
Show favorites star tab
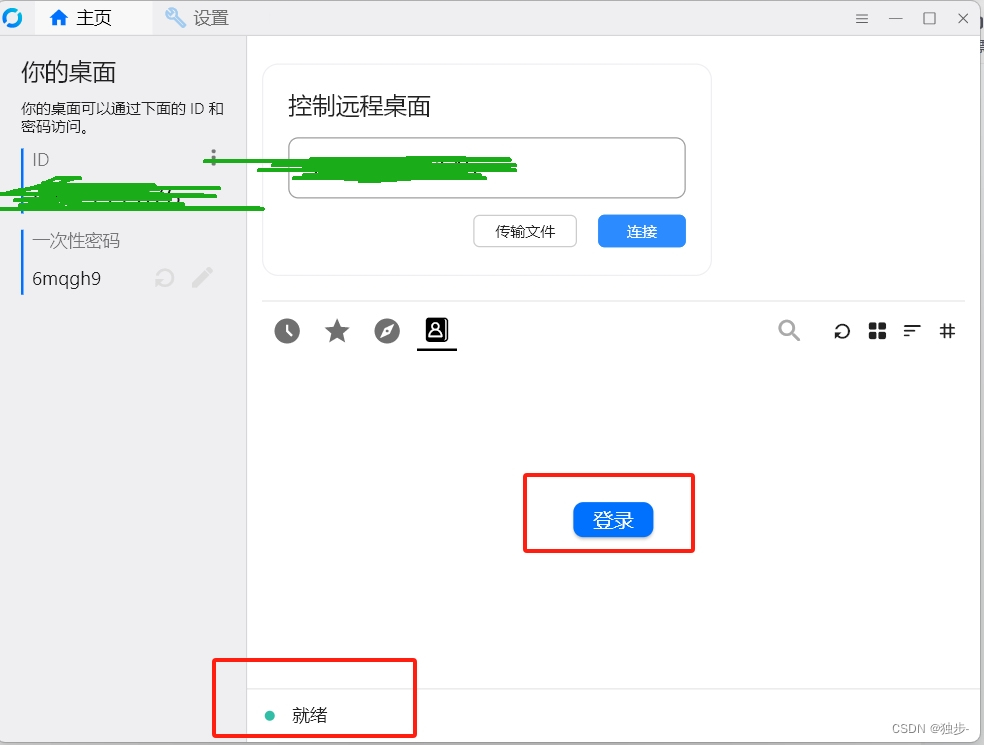coord(337,331)
